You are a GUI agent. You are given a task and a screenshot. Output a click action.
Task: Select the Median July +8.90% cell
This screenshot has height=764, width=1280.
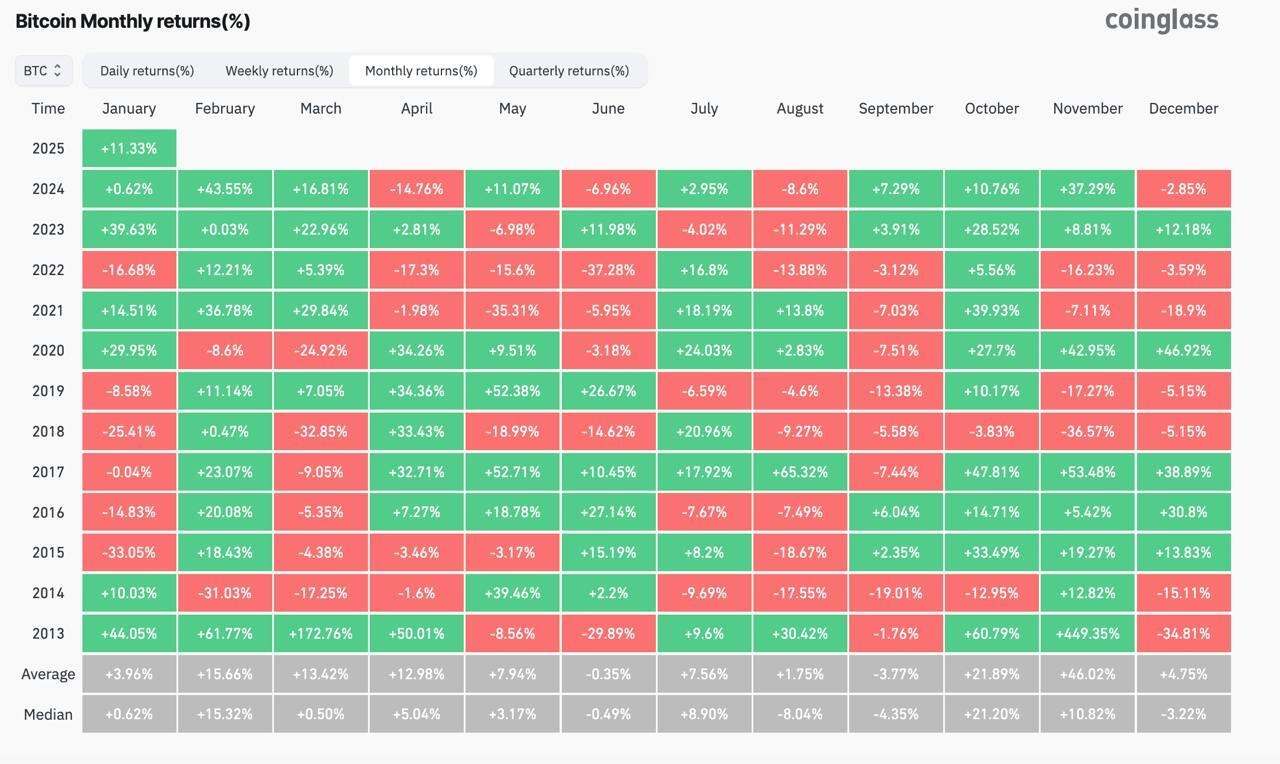point(704,714)
